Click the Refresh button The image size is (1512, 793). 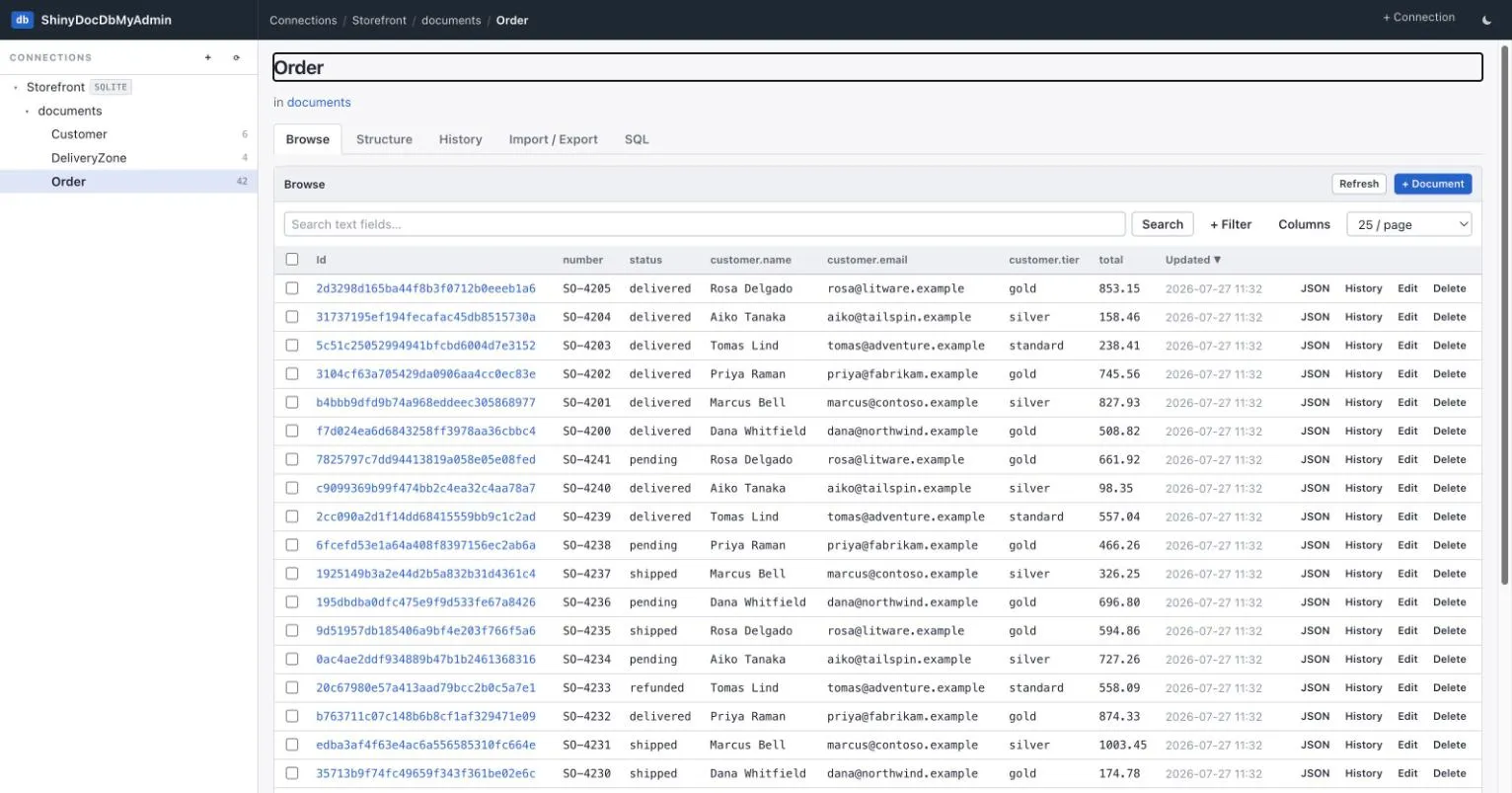(1359, 184)
